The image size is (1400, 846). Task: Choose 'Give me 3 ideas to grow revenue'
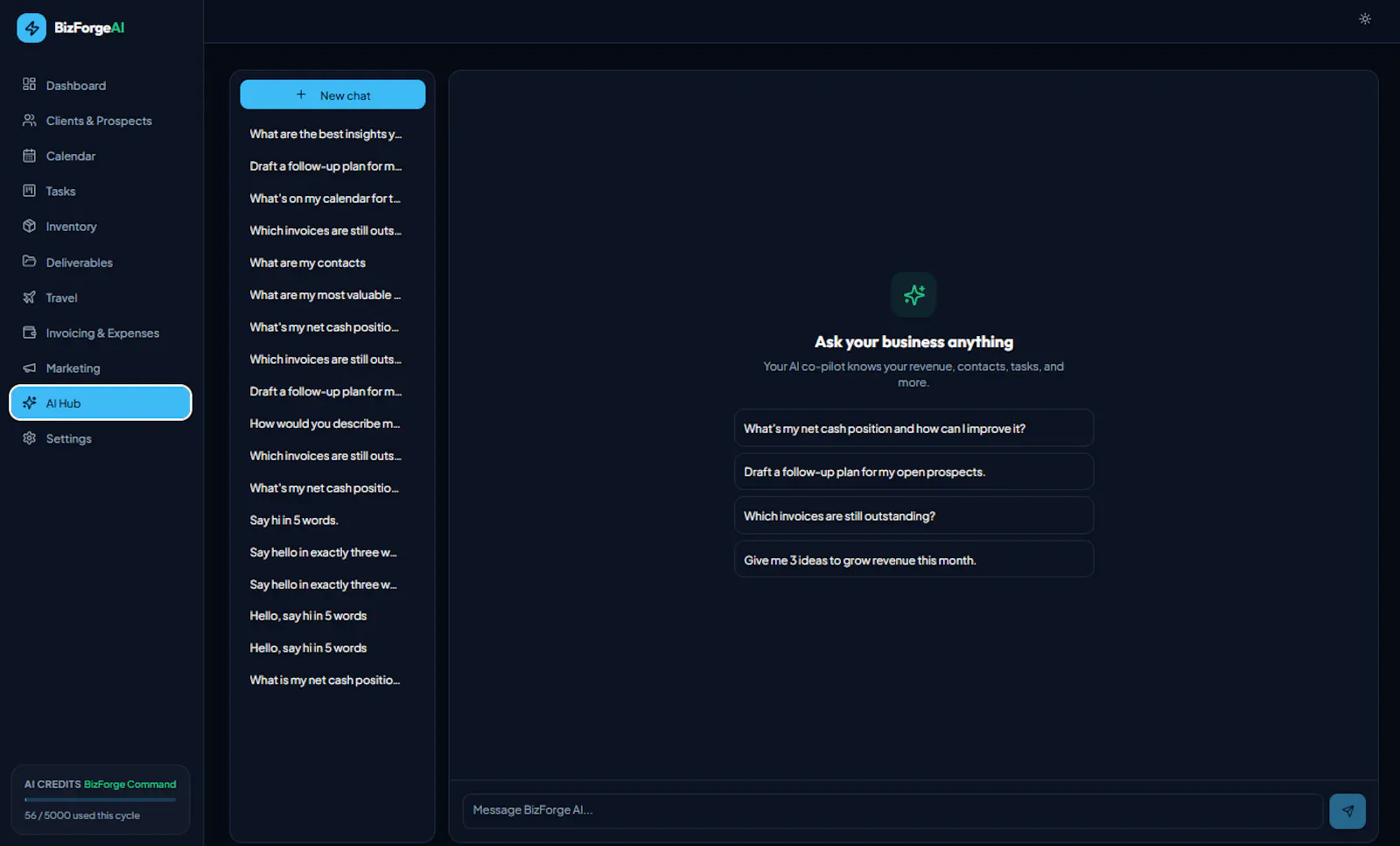(x=913, y=560)
